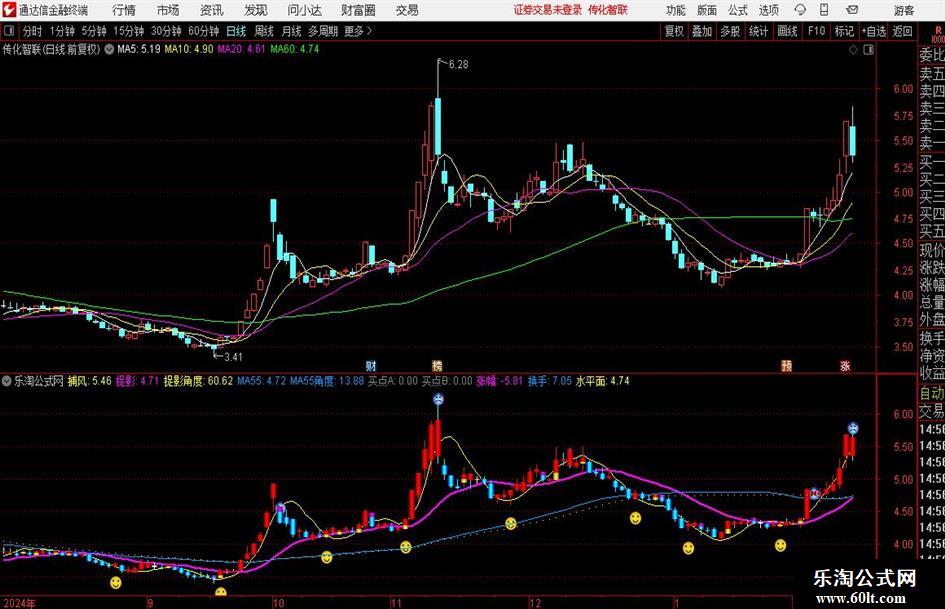The width and height of the screenshot is (945, 609).
Task: Click the 委比 label in quote panel
Action: coord(932,55)
